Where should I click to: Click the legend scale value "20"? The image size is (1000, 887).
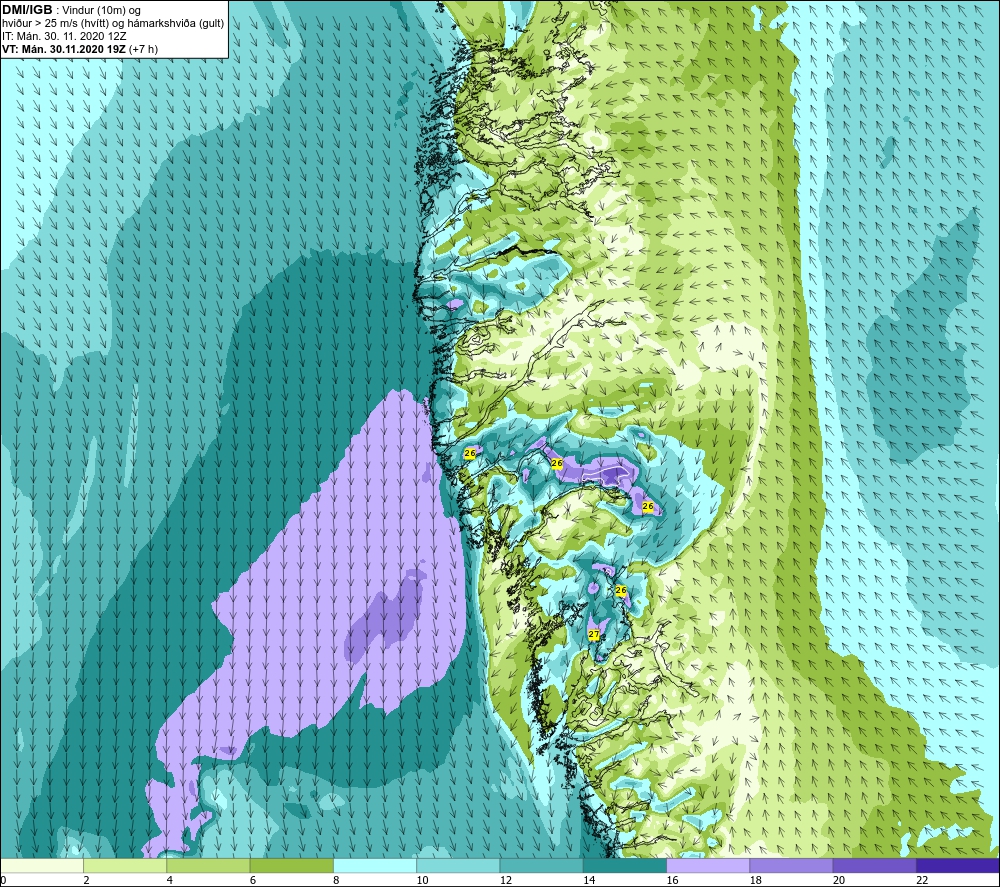tap(839, 880)
